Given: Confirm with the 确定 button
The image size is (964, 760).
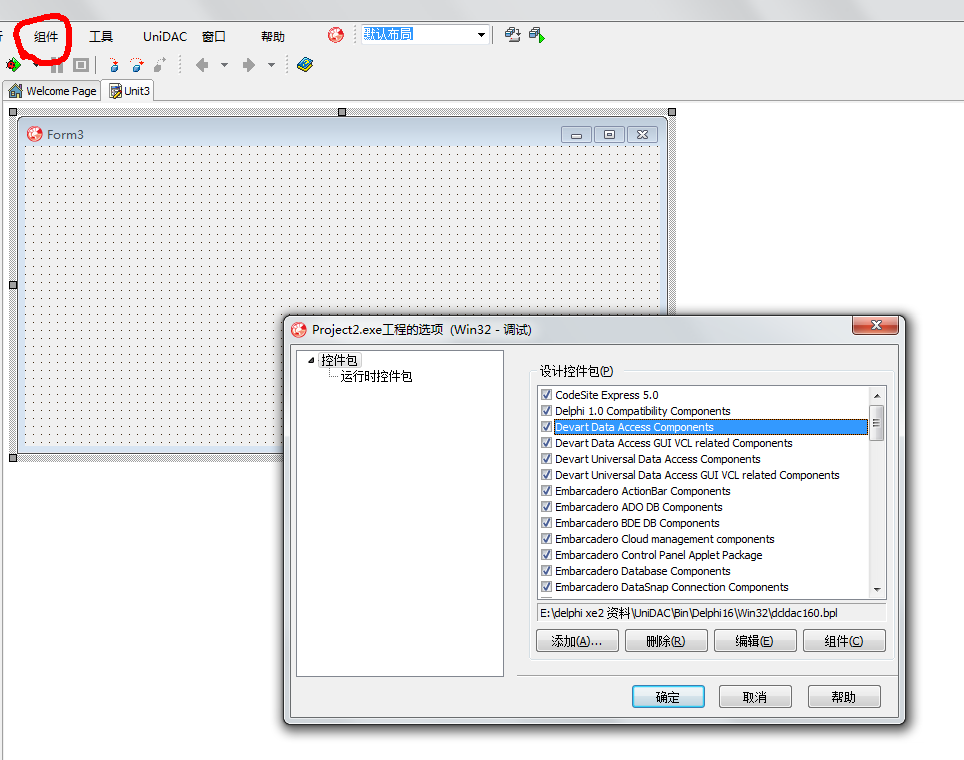Looking at the screenshot, I should pos(668,697).
